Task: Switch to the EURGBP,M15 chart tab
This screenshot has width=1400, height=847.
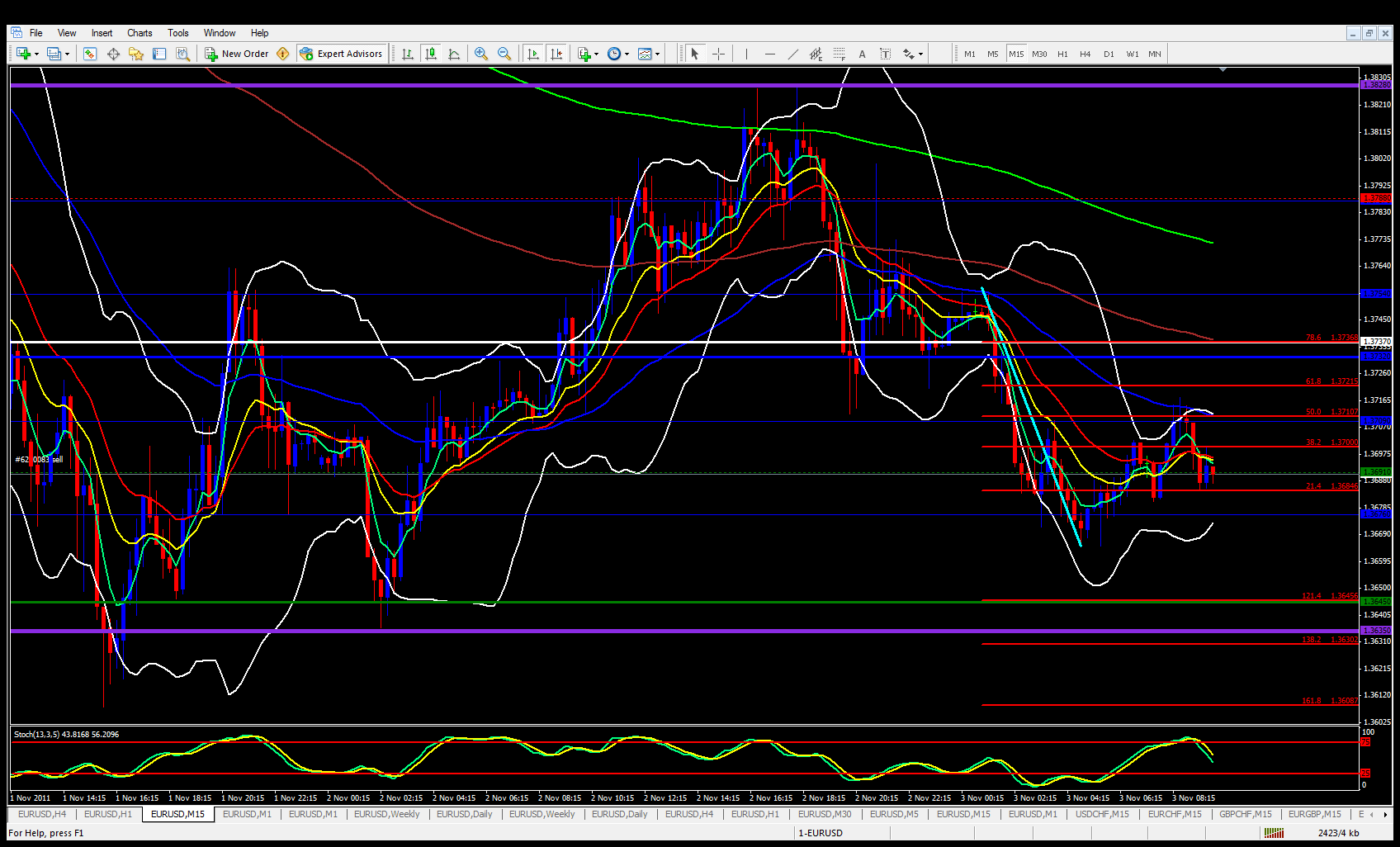Action: click(x=1315, y=814)
